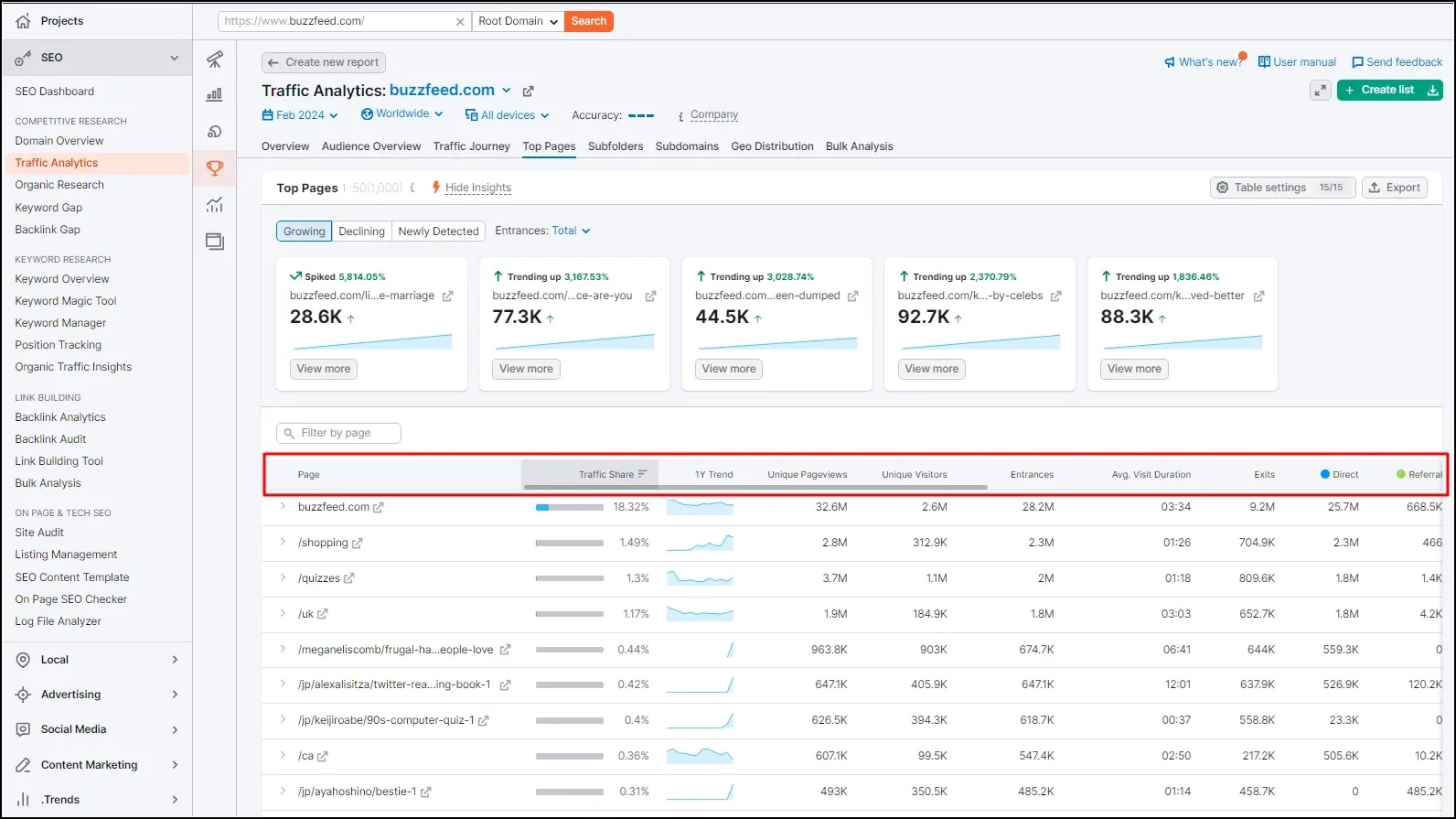The image size is (1456, 819).
Task: Select the trophy icon in the vertical toolbar
Action: 214,168
